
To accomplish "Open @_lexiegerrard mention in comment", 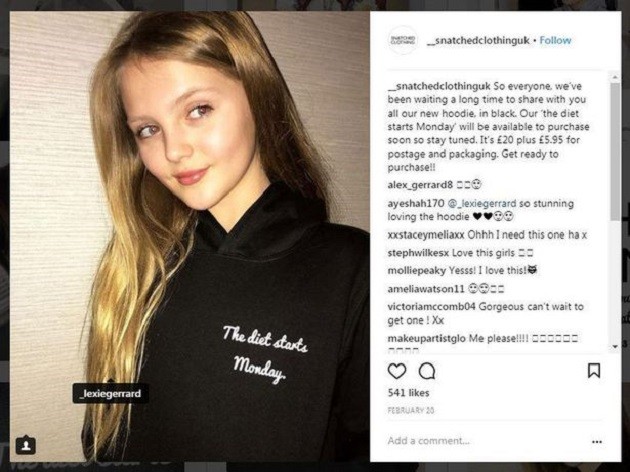I will 481,204.
